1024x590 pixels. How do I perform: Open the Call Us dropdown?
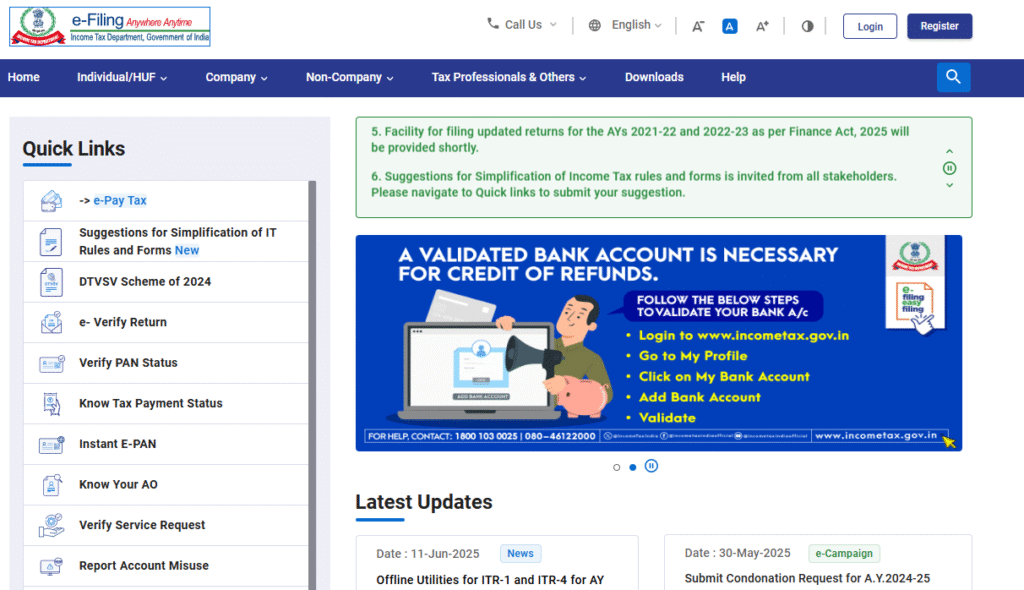click(522, 25)
